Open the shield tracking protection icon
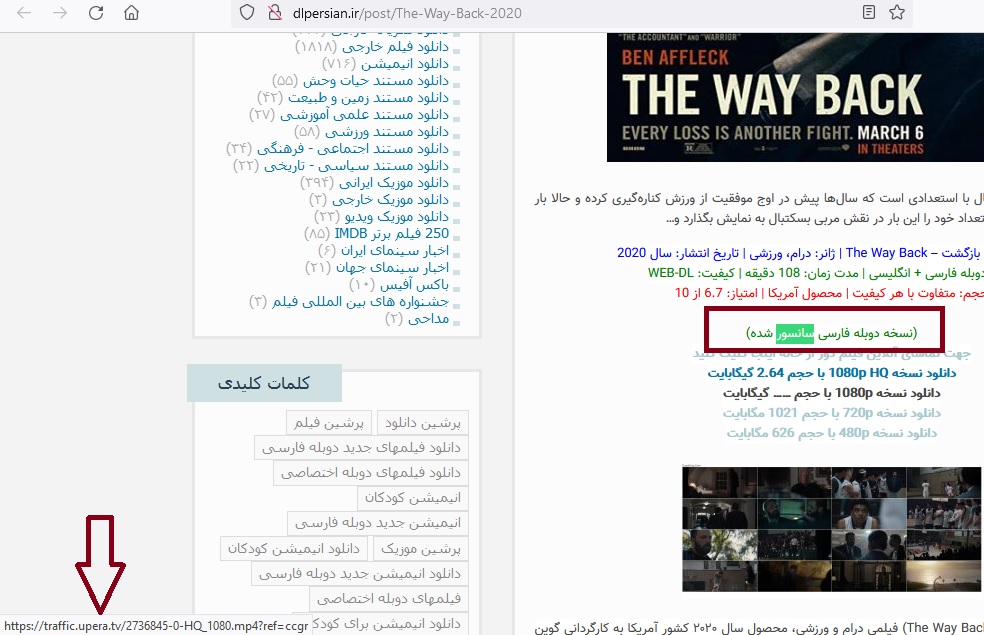This screenshot has width=984, height=635. [247, 13]
